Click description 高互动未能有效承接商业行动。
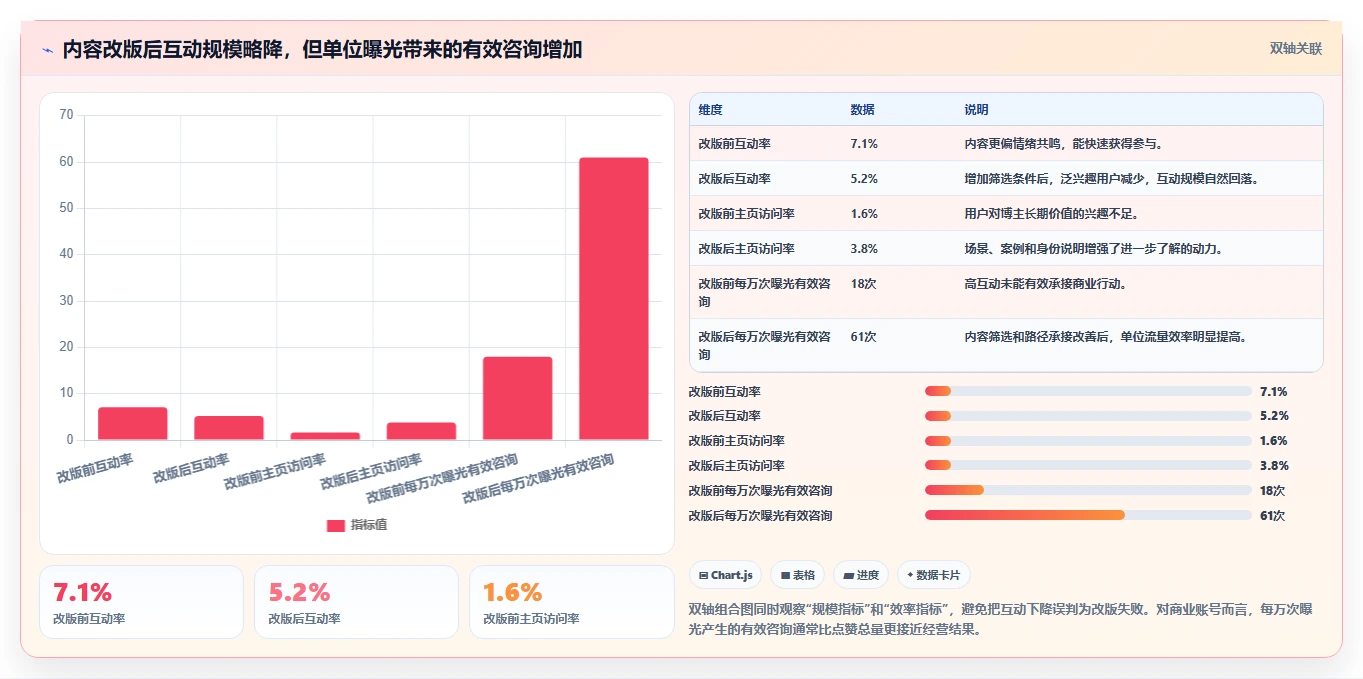 point(1046,284)
